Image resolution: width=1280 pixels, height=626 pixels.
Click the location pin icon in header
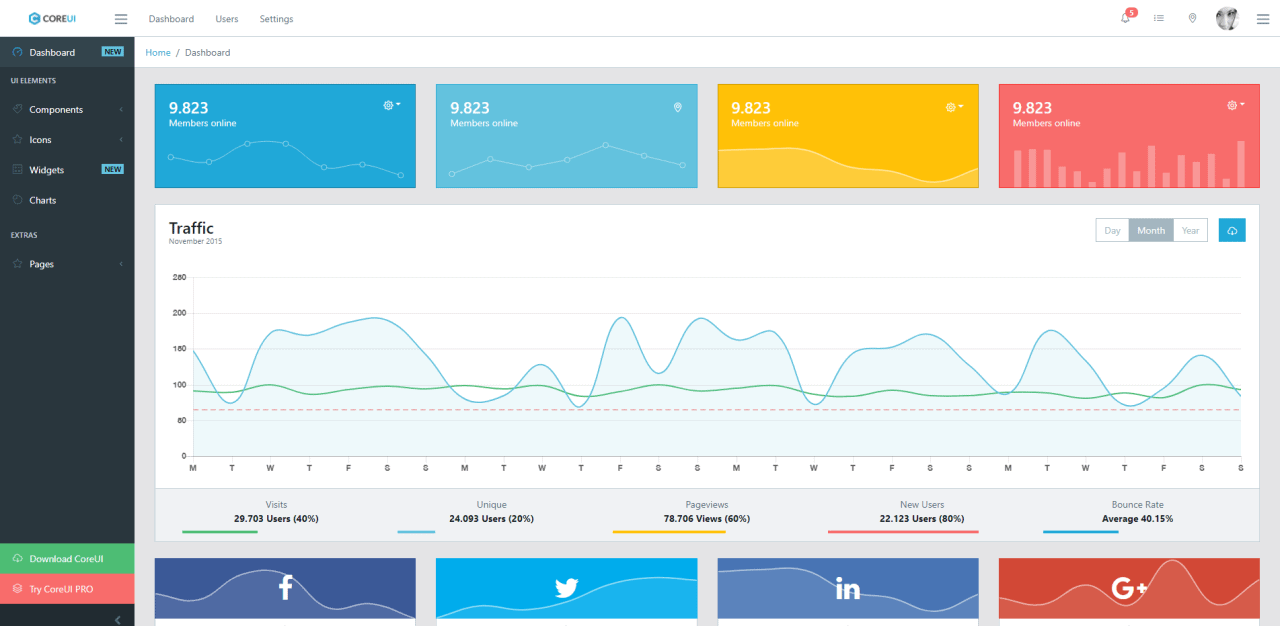coord(1192,18)
